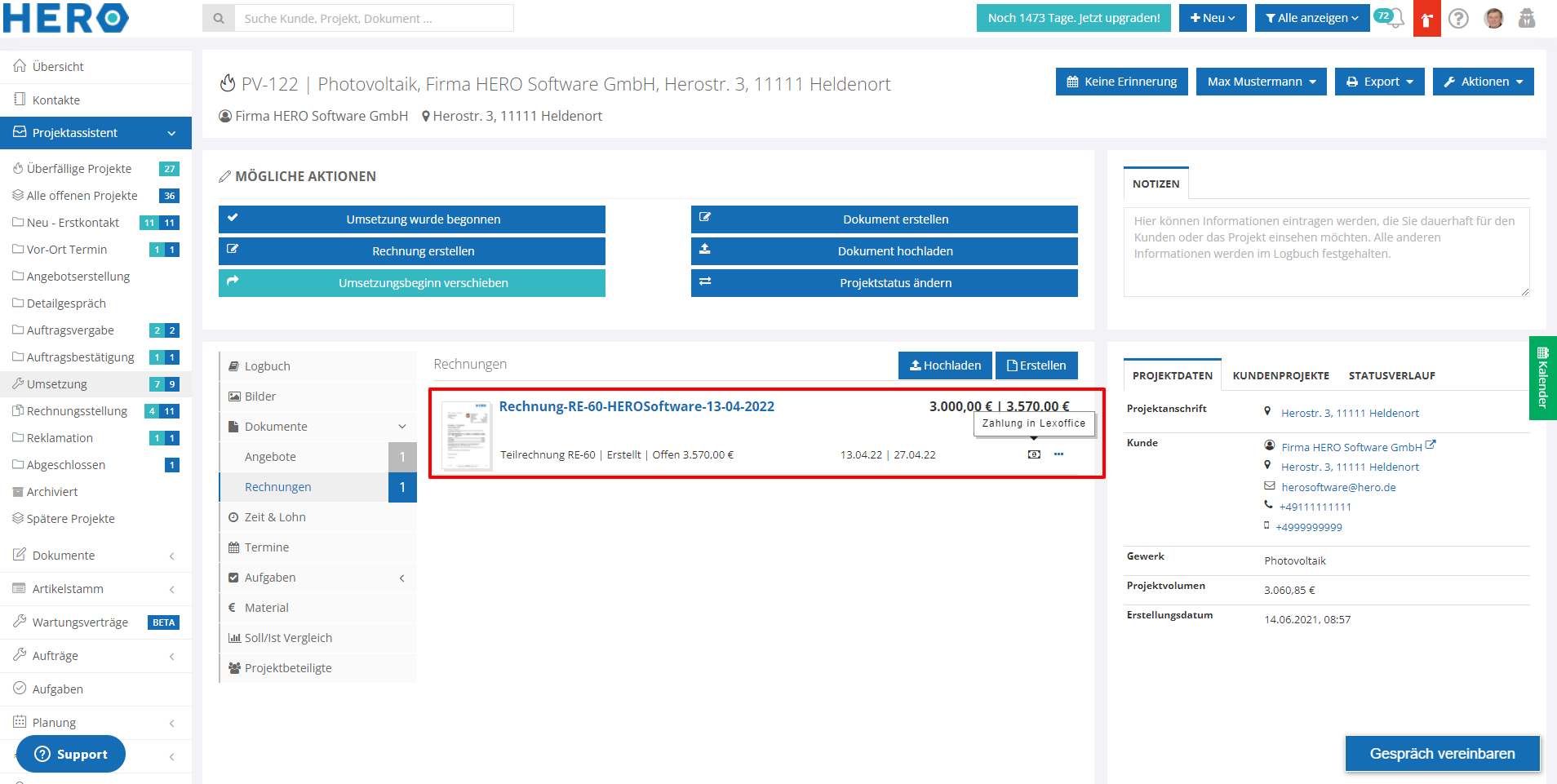Open the user profile avatar
The width and height of the screenshot is (1557, 784).
point(1494,18)
